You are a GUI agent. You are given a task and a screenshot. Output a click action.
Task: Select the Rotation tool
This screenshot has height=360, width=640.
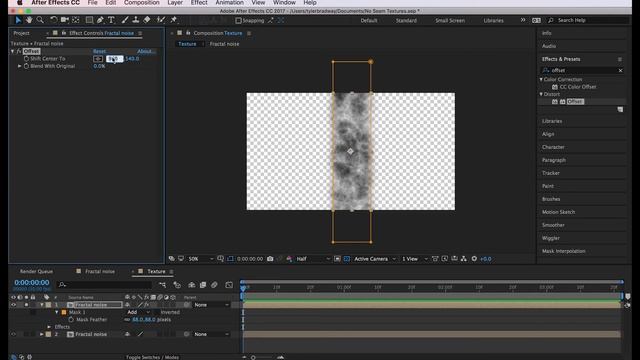point(53,20)
